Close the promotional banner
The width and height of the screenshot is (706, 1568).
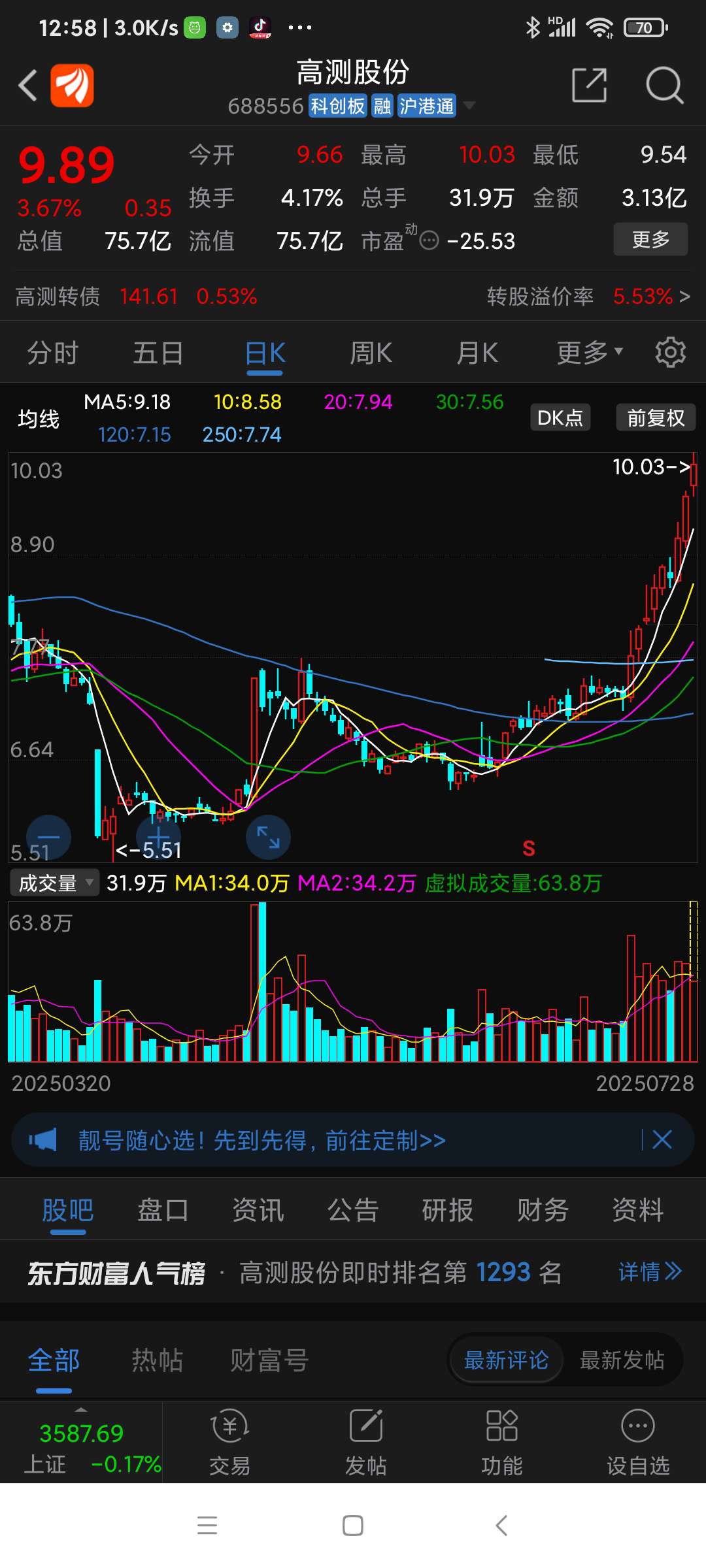tap(662, 1140)
